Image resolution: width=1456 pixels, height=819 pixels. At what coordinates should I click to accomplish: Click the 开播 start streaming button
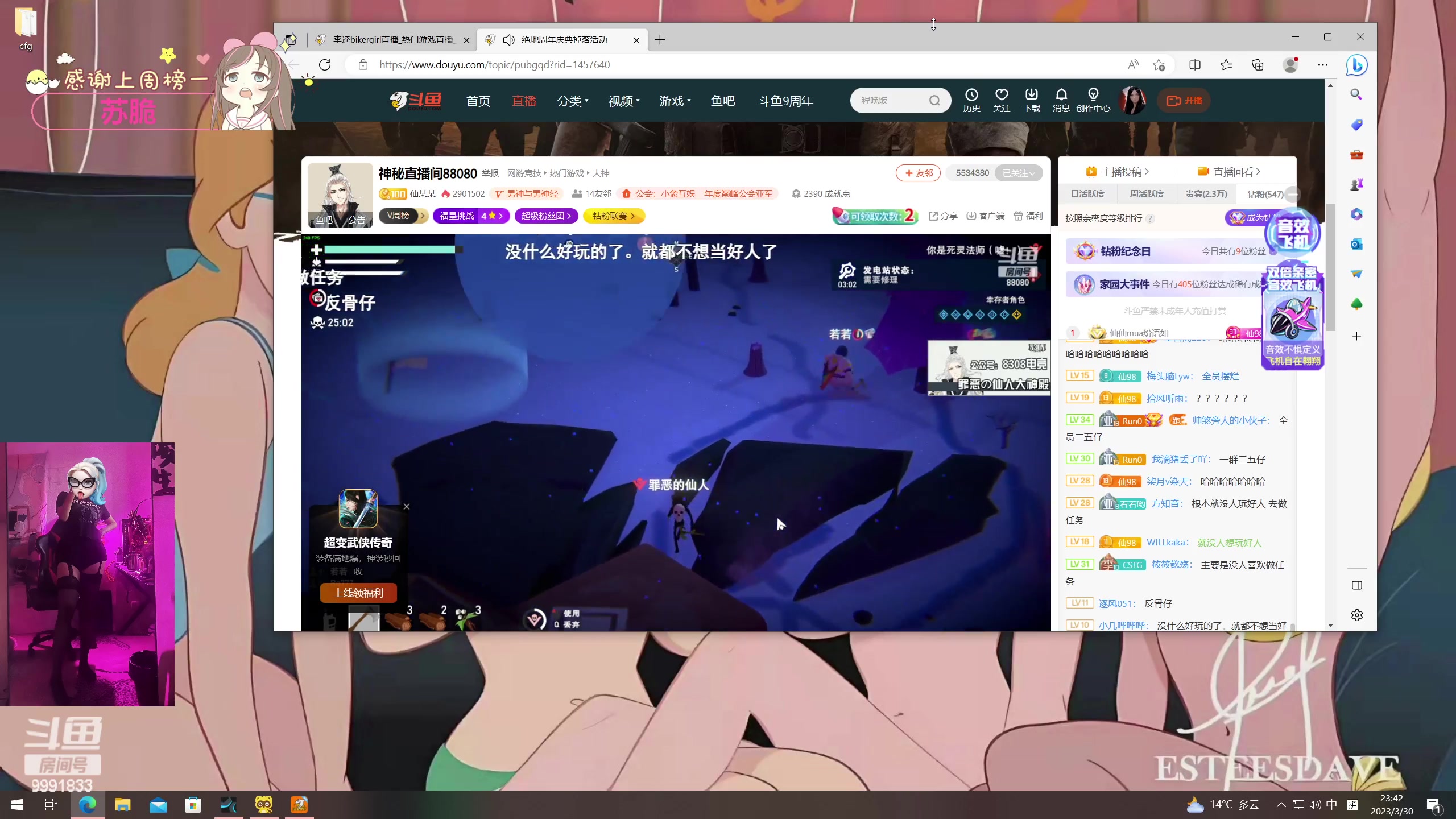(x=1184, y=101)
